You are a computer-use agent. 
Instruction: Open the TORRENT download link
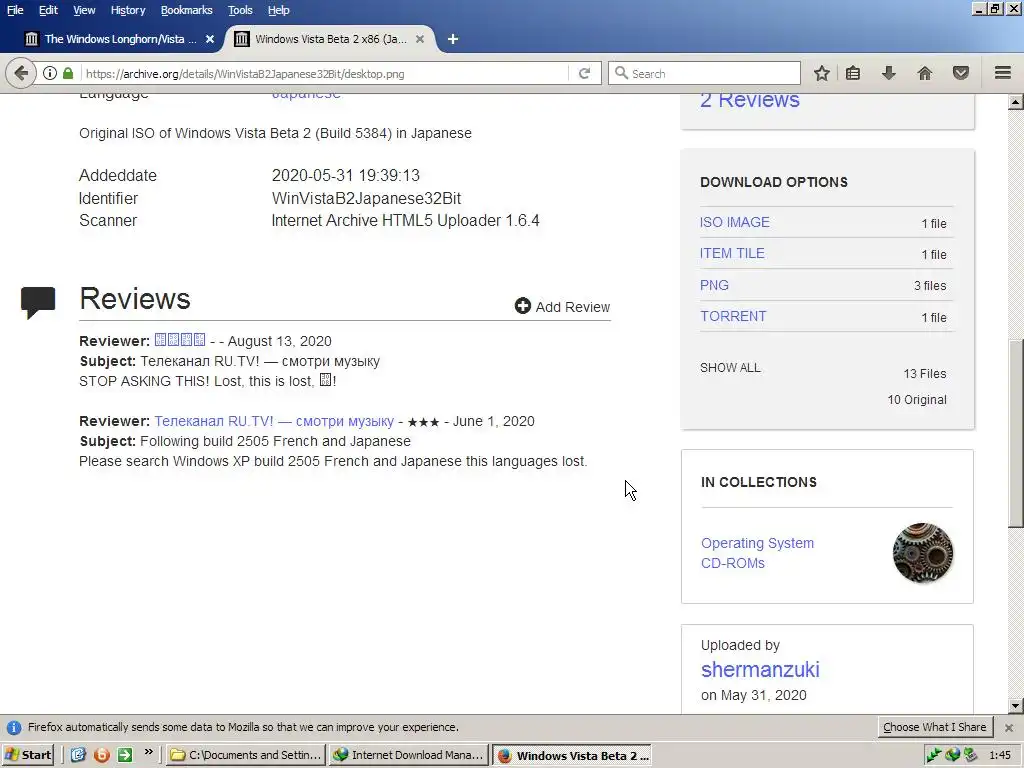pyautogui.click(x=733, y=316)
